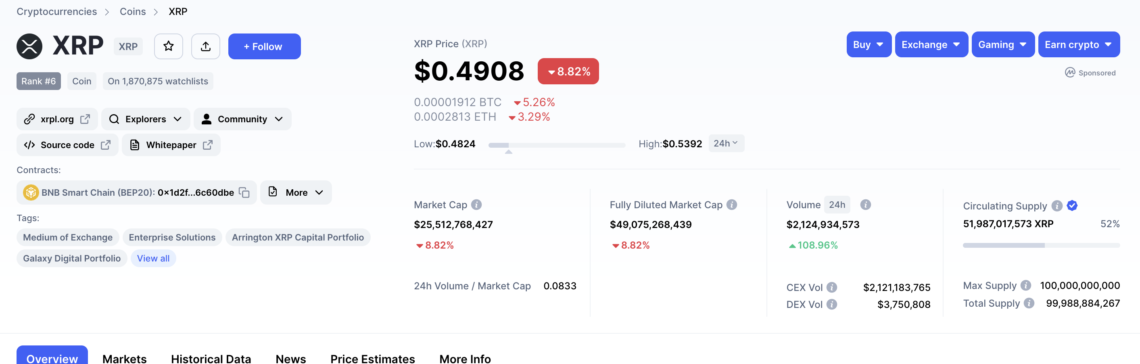Viewport: 1140px width, 364px height.
Task: Copy the BNB Smart Chain contract address
Action: (245, 193)
